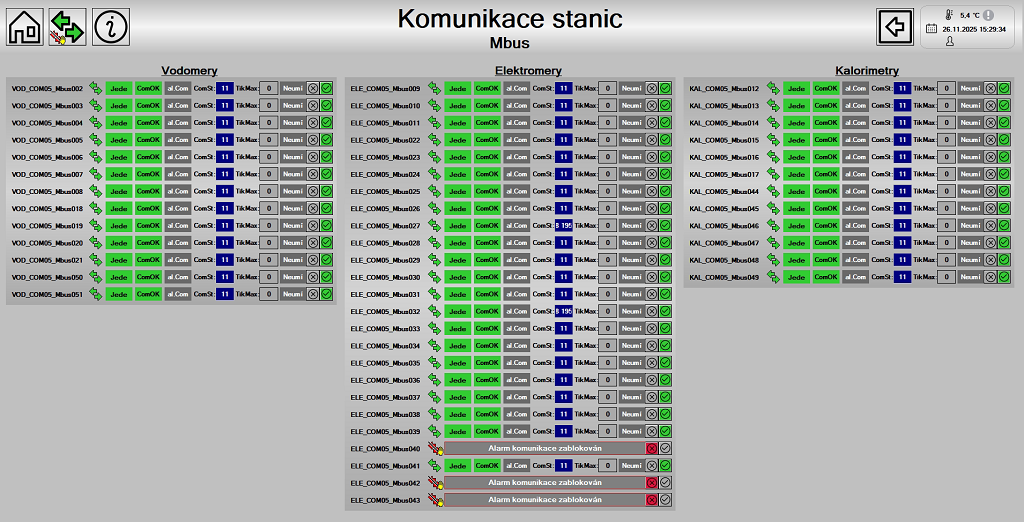Click the 5.4 °C temperature reading
Screen dimensions: 1024x522
click(970, 15)
